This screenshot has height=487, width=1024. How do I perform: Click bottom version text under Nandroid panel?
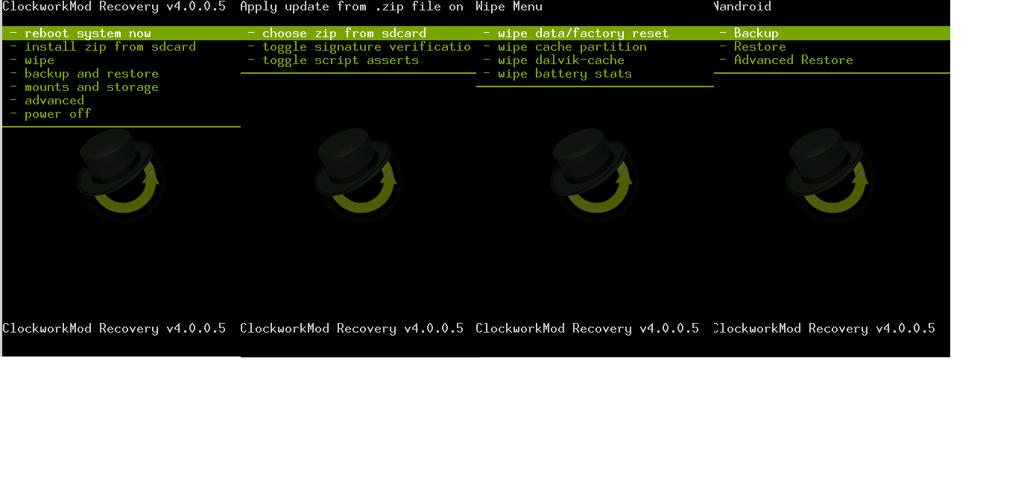824,328
